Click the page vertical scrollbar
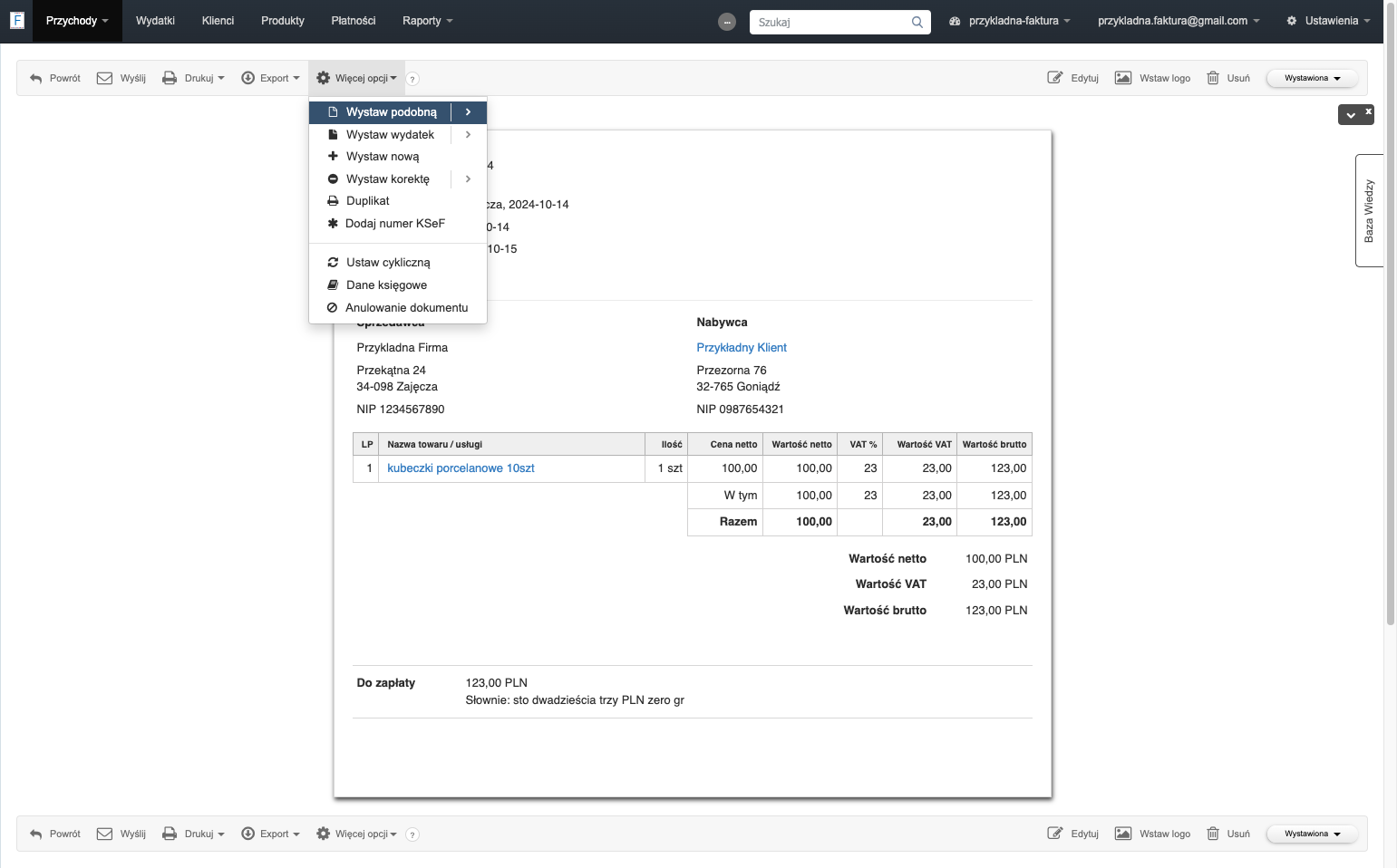 pyautogui.click(x=1391, y=313)
